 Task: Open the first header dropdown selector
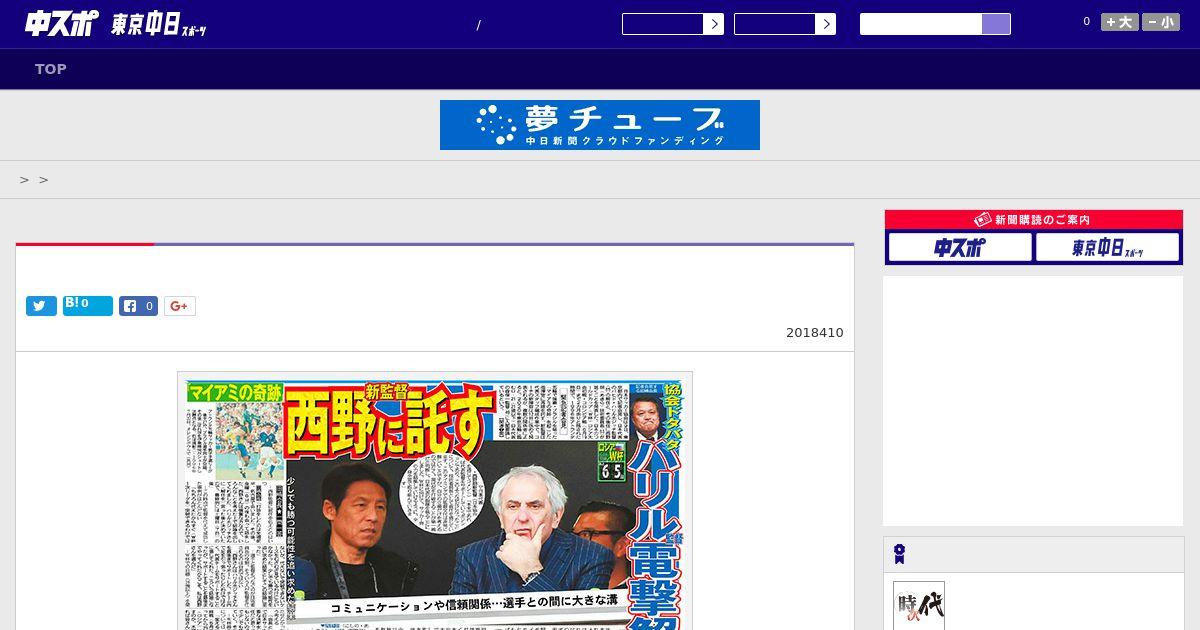coord(672,24)
